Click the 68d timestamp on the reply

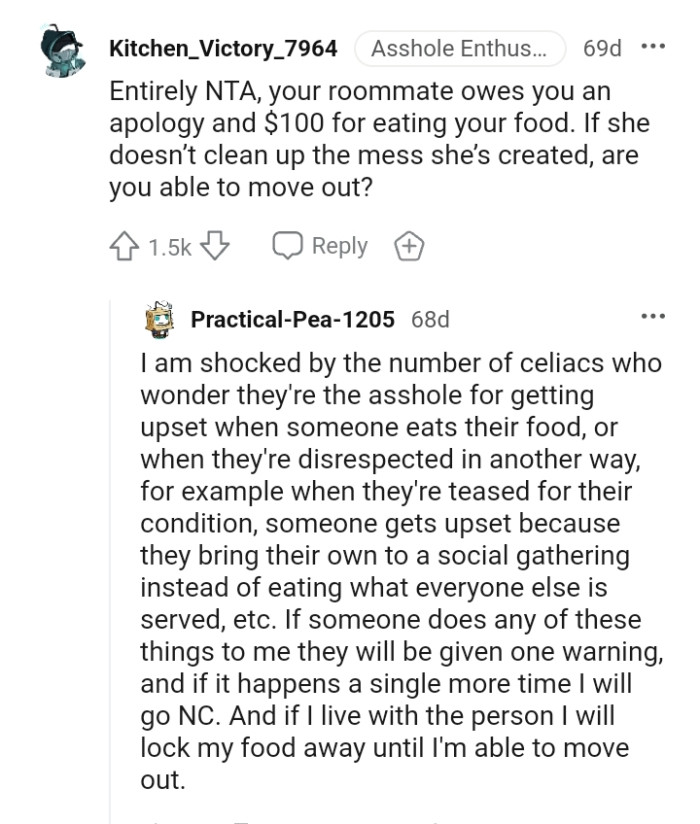(x=433, y=319)
